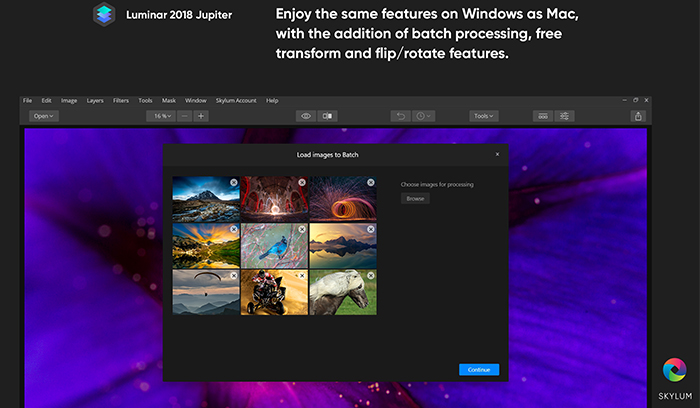
Task: Expand the Open dropdown button
Action: (x=44, y=116)
